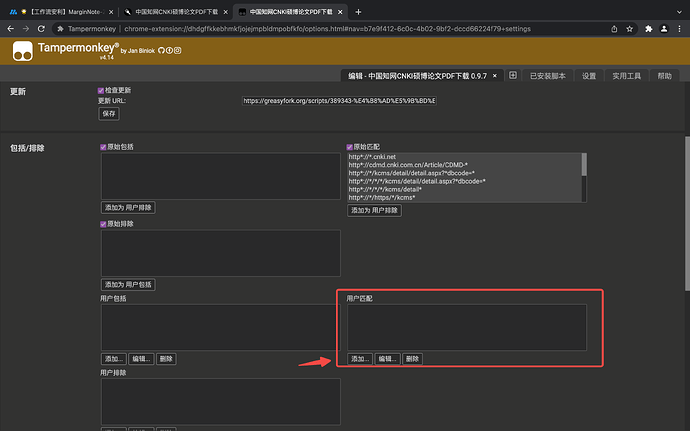Viewport: 690px width, 431px height.
Task: Open Jan Biniok's GitHub icon link
Action: tap(161, 51)
